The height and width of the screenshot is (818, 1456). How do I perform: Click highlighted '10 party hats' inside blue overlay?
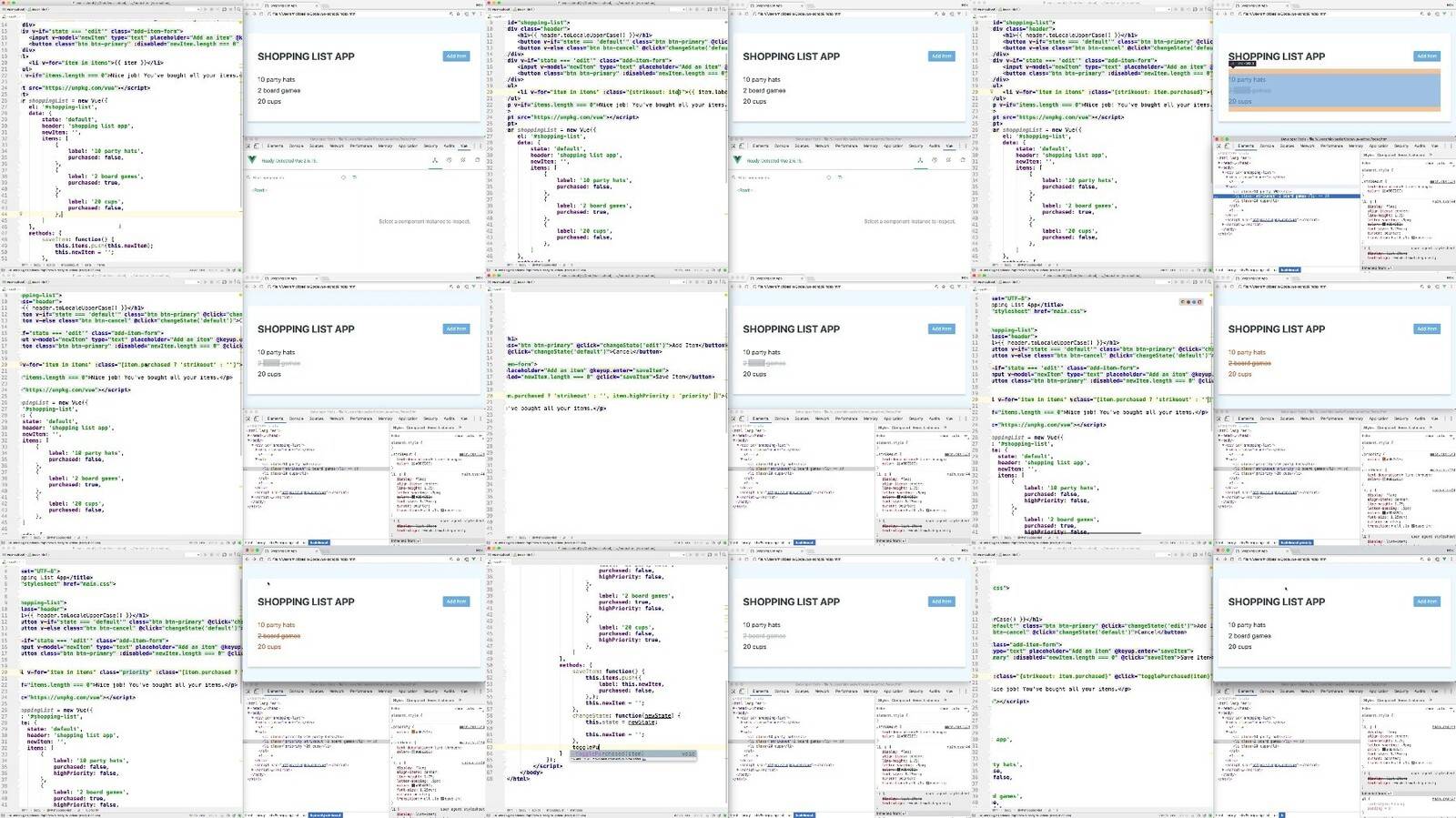[x=1247, y=80]
